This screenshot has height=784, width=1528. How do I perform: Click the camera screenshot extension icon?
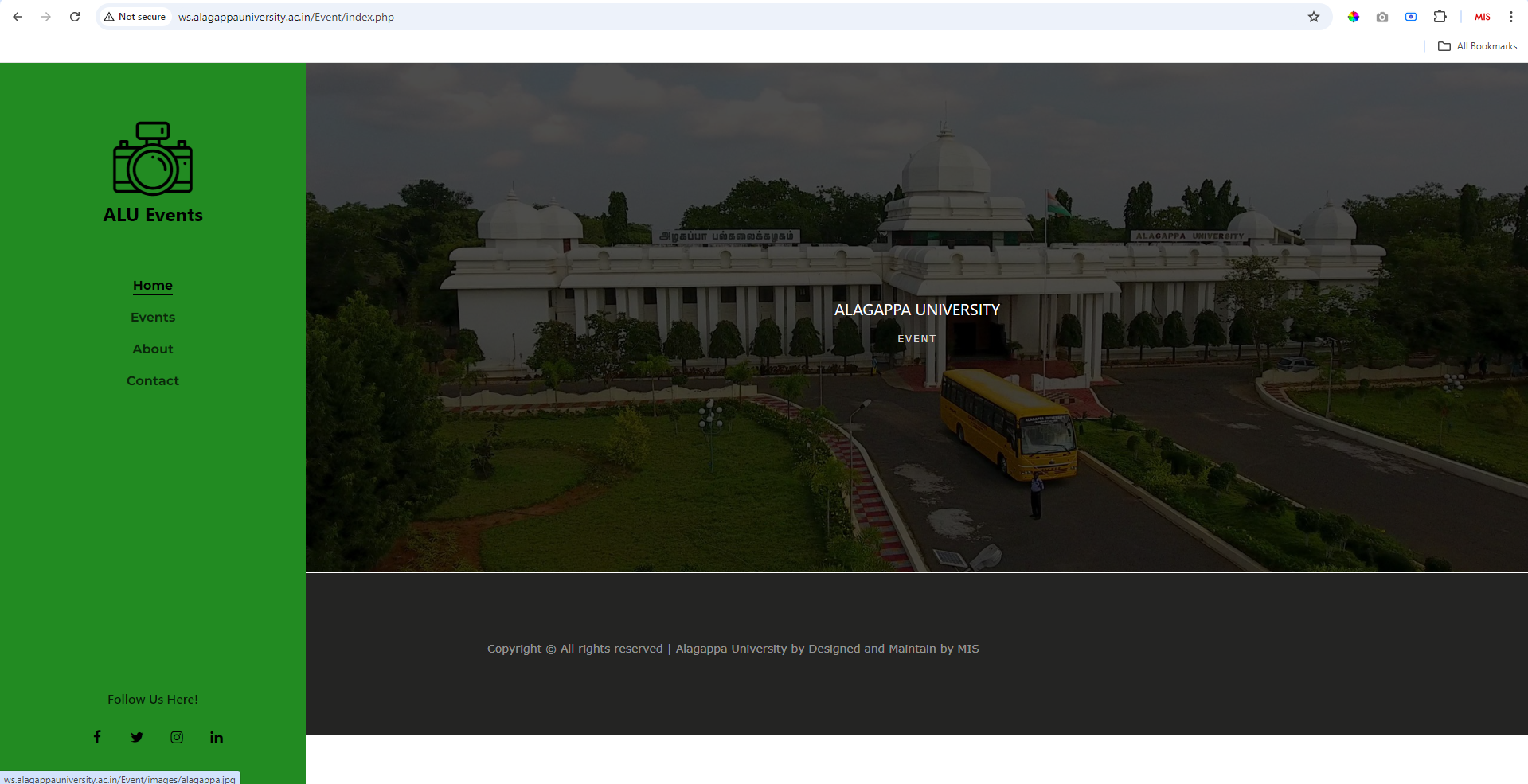click(x=1382, y=17)
